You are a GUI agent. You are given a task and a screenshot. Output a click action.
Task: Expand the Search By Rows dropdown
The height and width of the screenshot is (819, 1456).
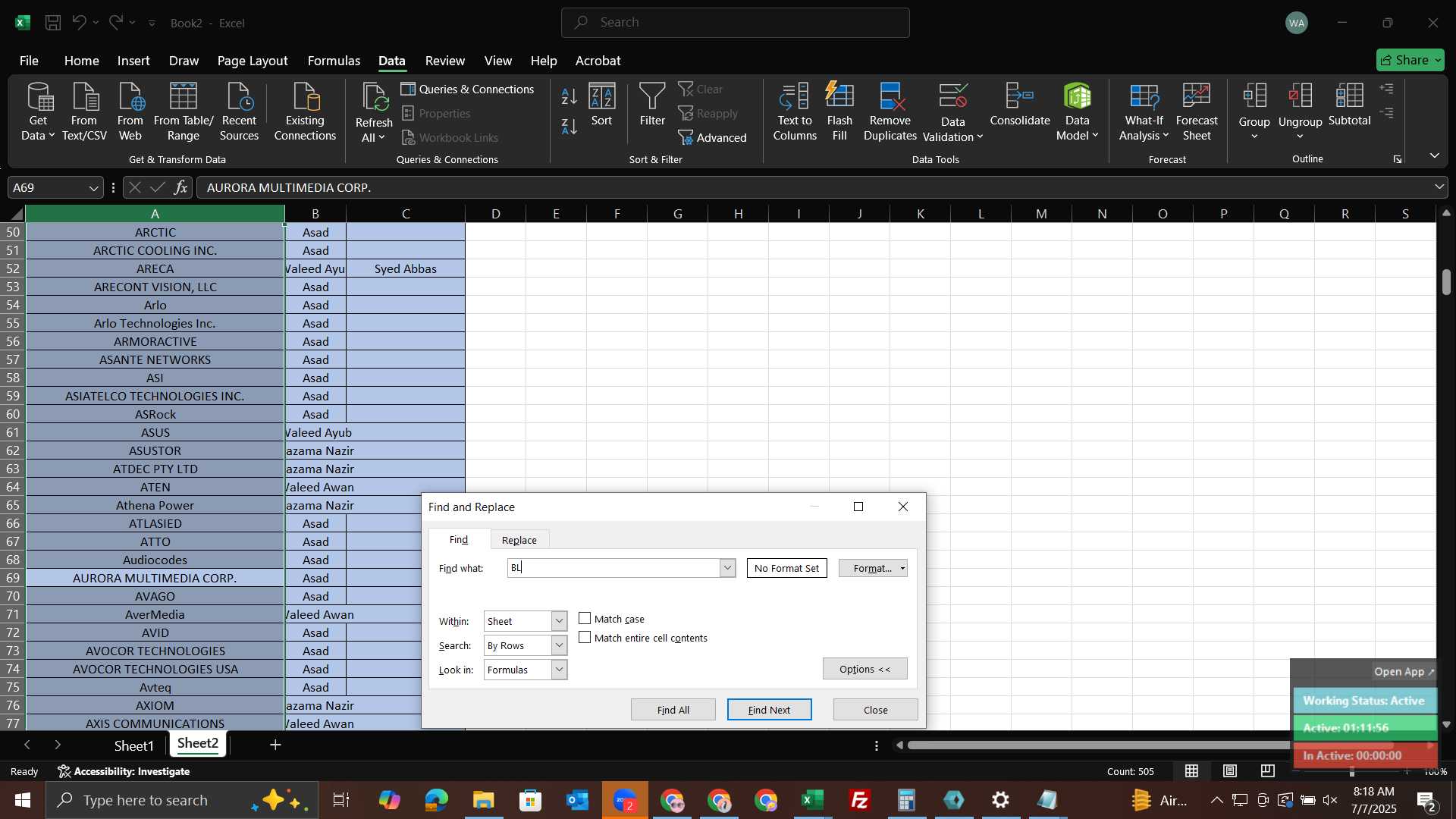point(559,645)
